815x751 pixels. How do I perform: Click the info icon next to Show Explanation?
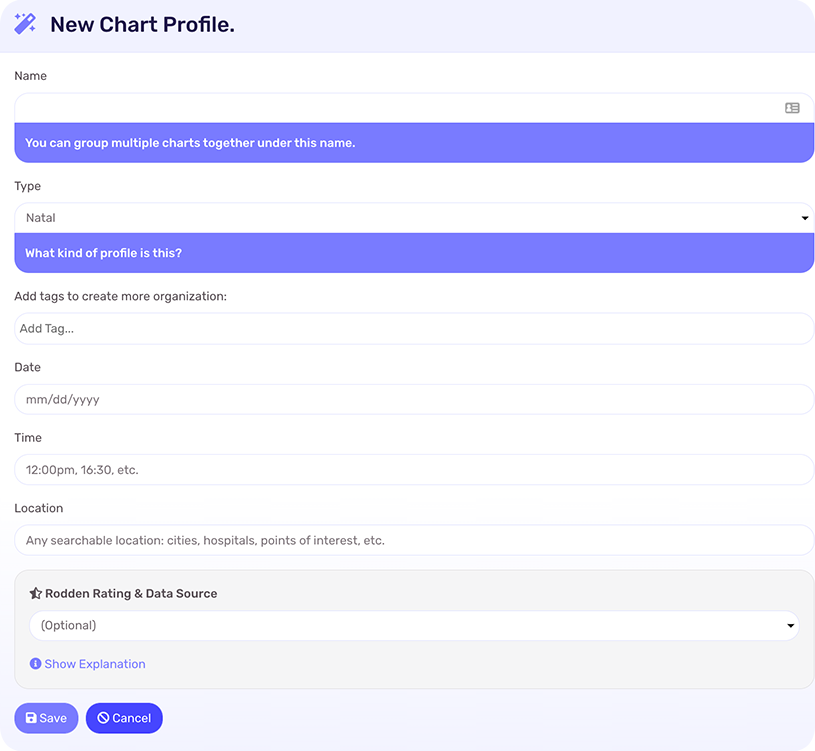(x=35, y=664)
